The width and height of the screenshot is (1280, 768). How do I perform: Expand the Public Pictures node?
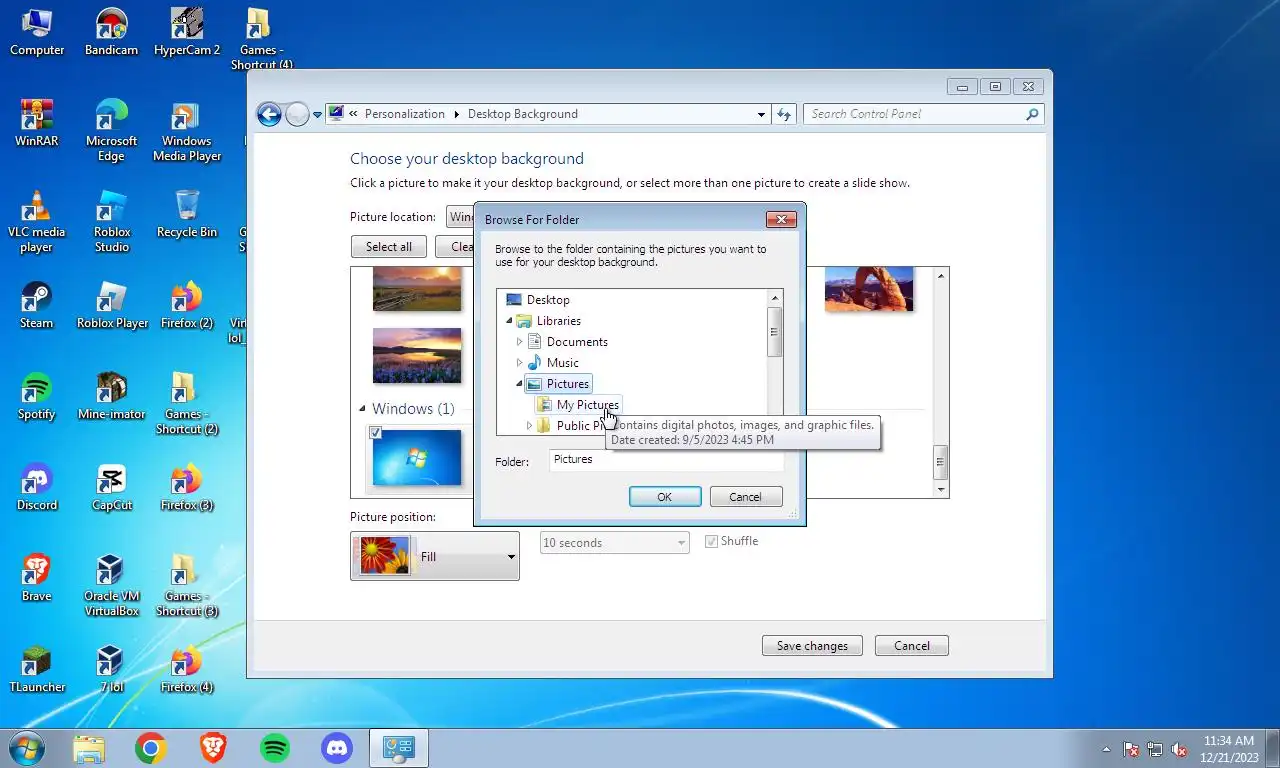pyautogui.click(x=529, y=426)
